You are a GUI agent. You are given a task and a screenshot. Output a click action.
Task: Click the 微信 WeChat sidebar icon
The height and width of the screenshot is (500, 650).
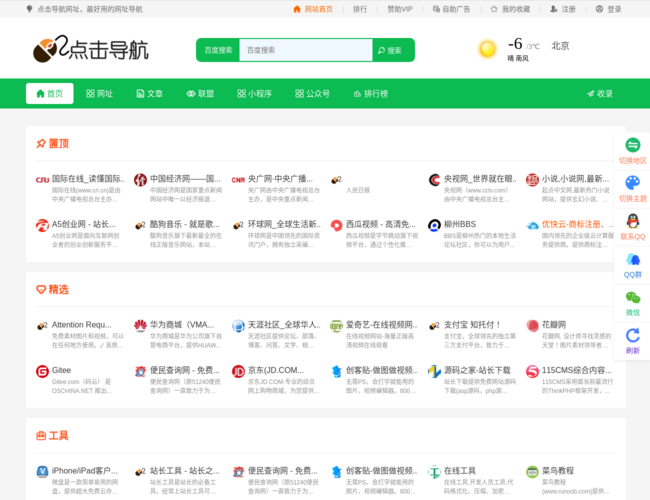point(633,297)
